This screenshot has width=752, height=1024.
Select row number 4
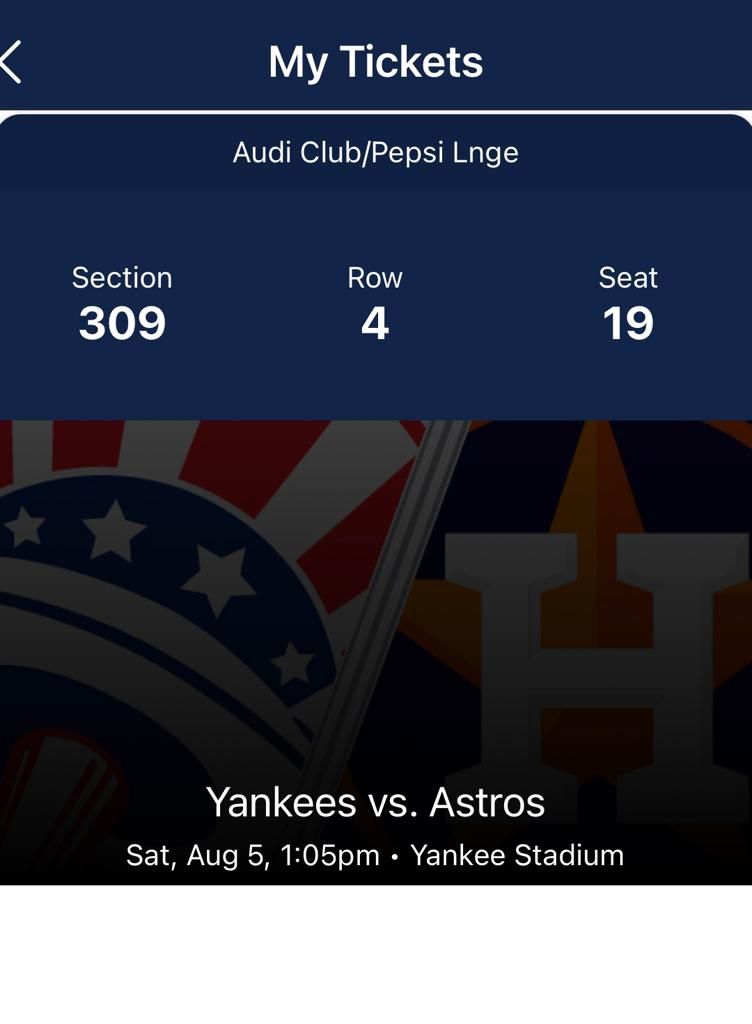375,323
